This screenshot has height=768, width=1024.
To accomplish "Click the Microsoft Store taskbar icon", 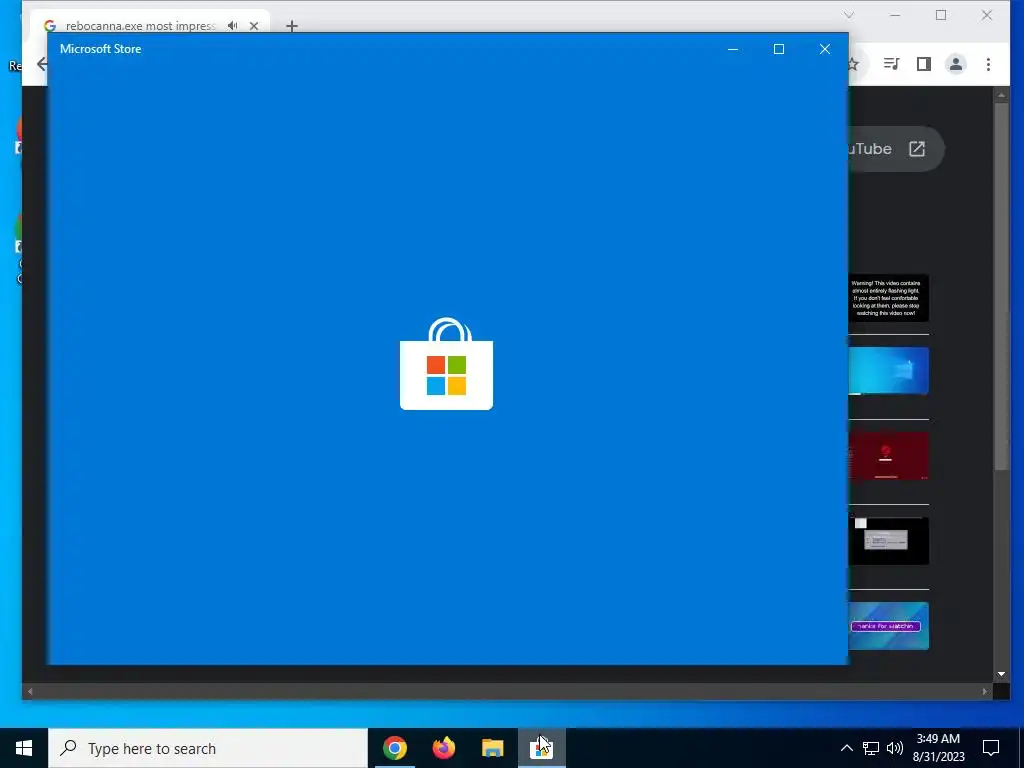I will pos(541,748).
